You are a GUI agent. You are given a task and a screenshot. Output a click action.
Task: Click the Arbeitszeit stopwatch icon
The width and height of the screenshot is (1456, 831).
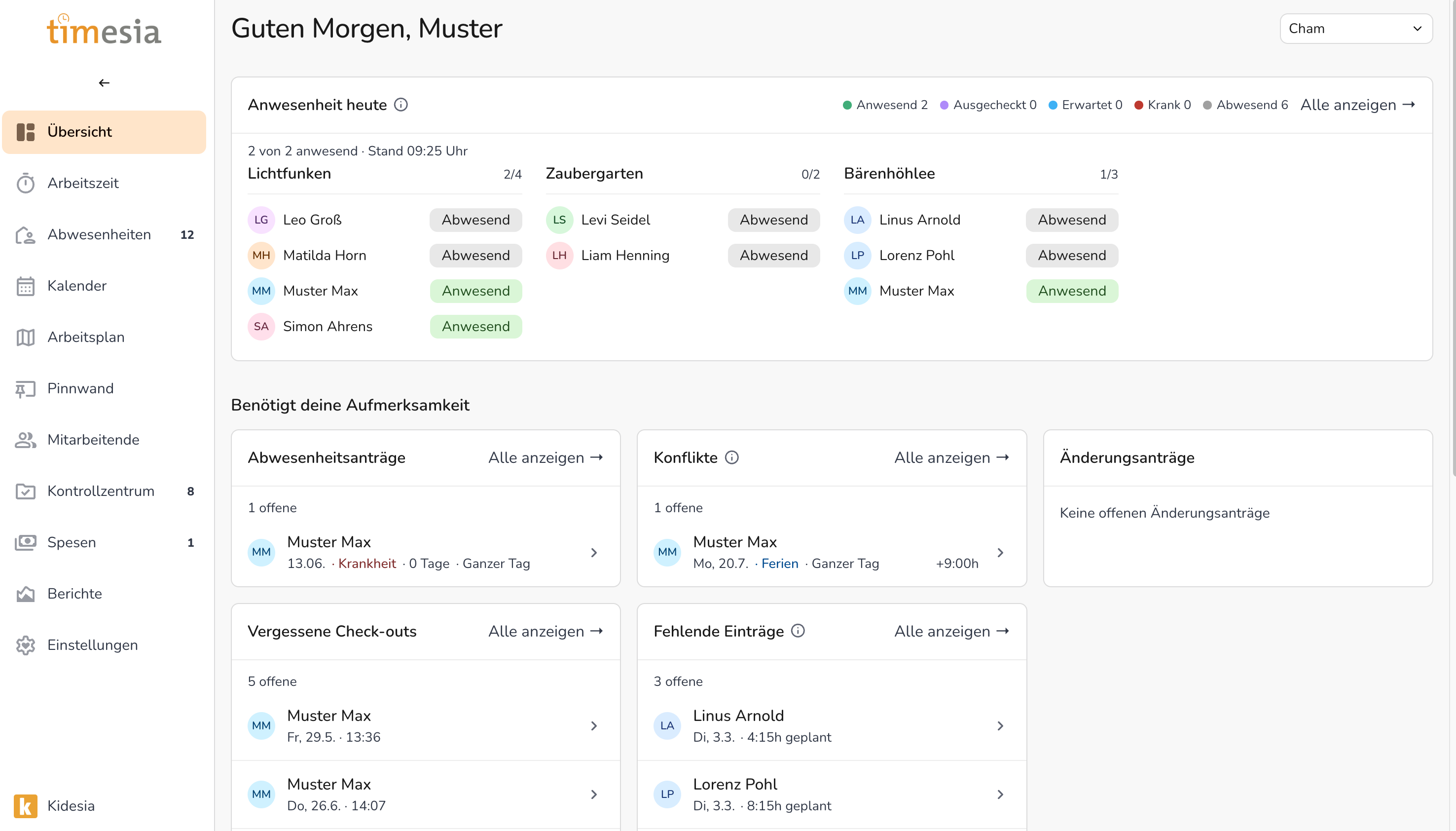[x=26, y=183]
